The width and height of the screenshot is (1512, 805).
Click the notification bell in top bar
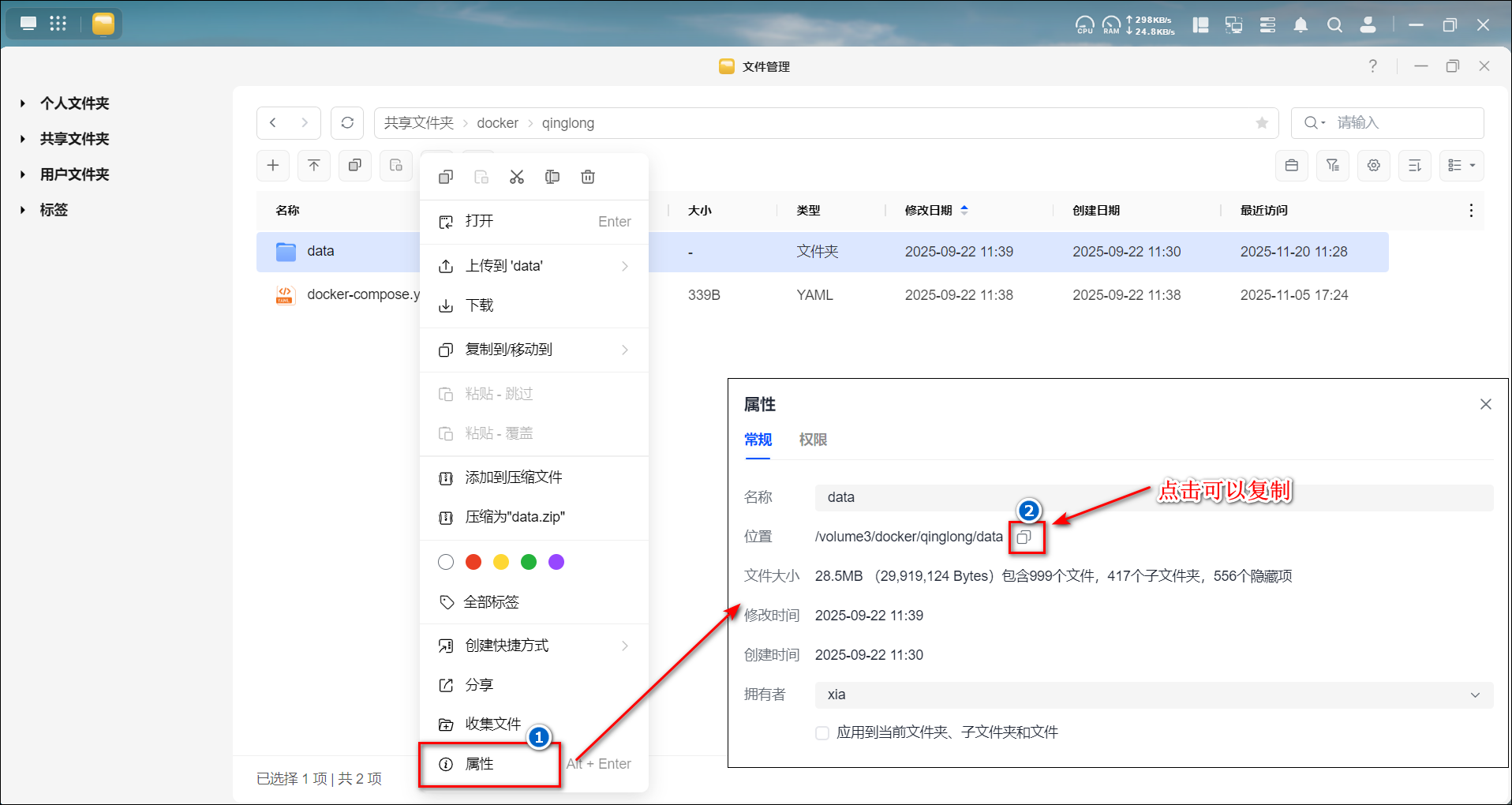click(1301, 25)
